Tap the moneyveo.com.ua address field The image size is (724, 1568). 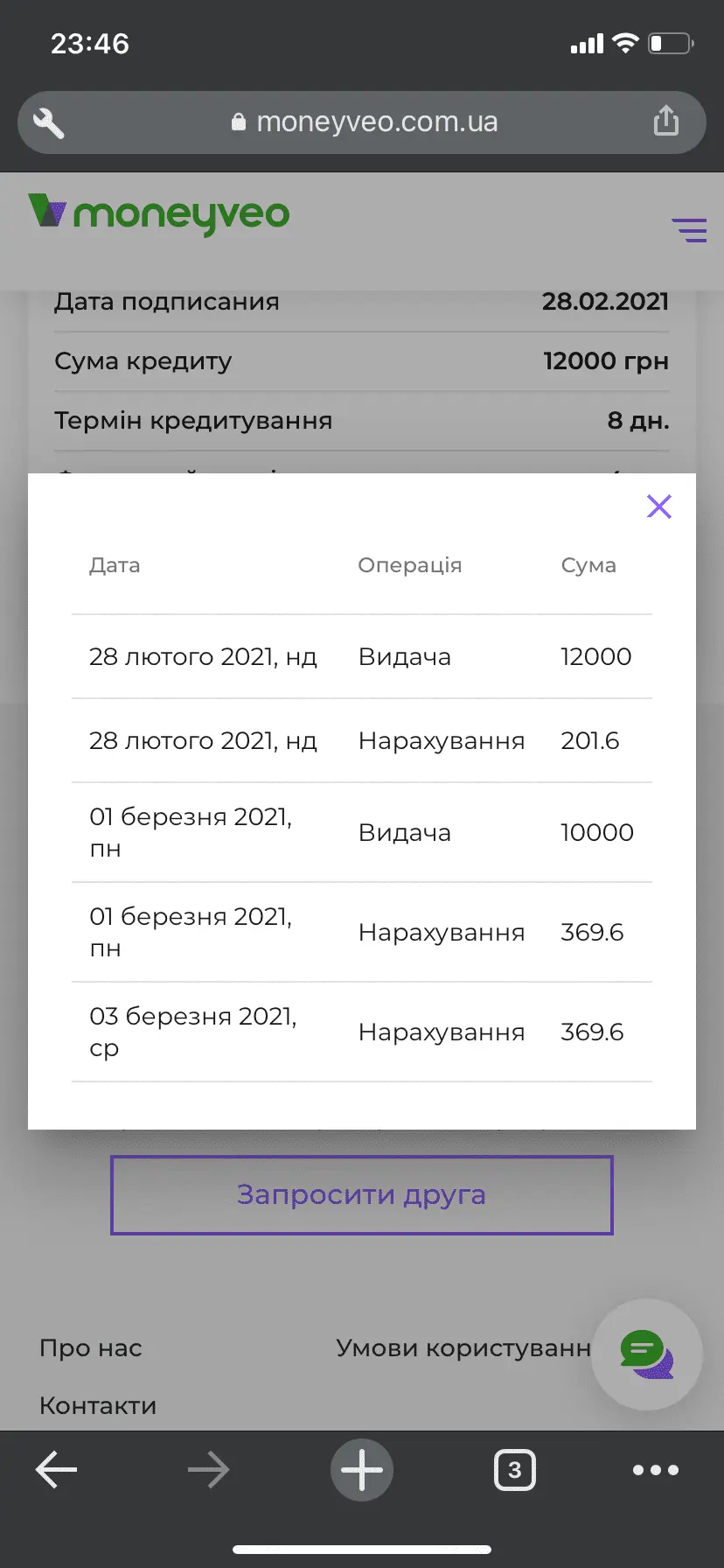364,122
